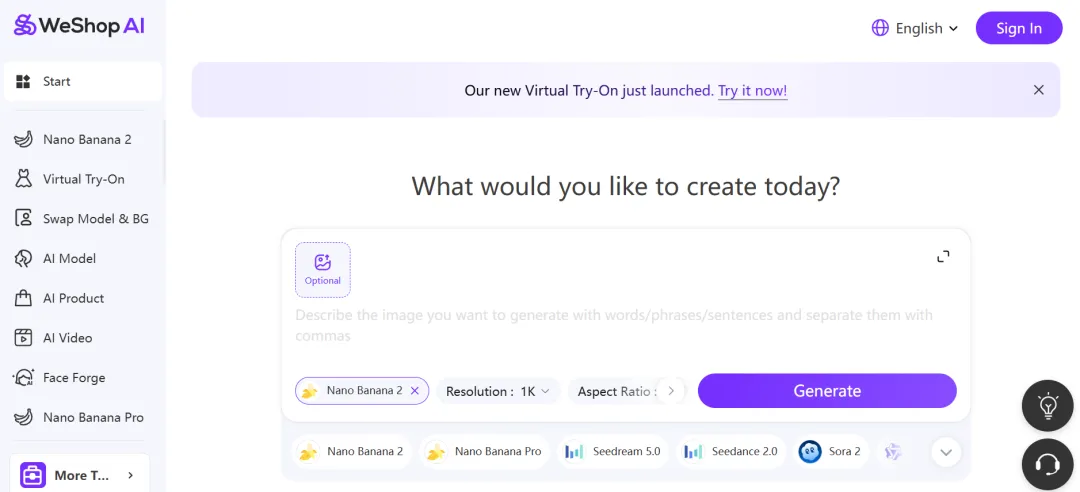Follow the Try it now link
Image resolution: width=1080 pixels, height=492 pixels.
point(752,90)
